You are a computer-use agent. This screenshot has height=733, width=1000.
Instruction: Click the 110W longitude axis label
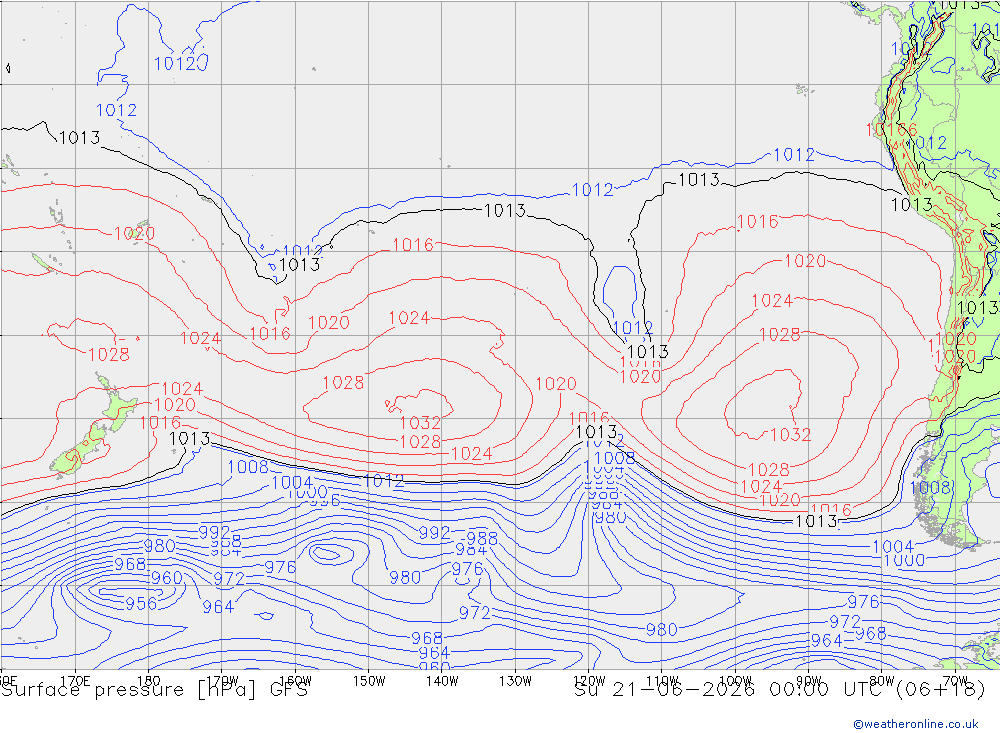pyautogui.click(x=663, y=681)
